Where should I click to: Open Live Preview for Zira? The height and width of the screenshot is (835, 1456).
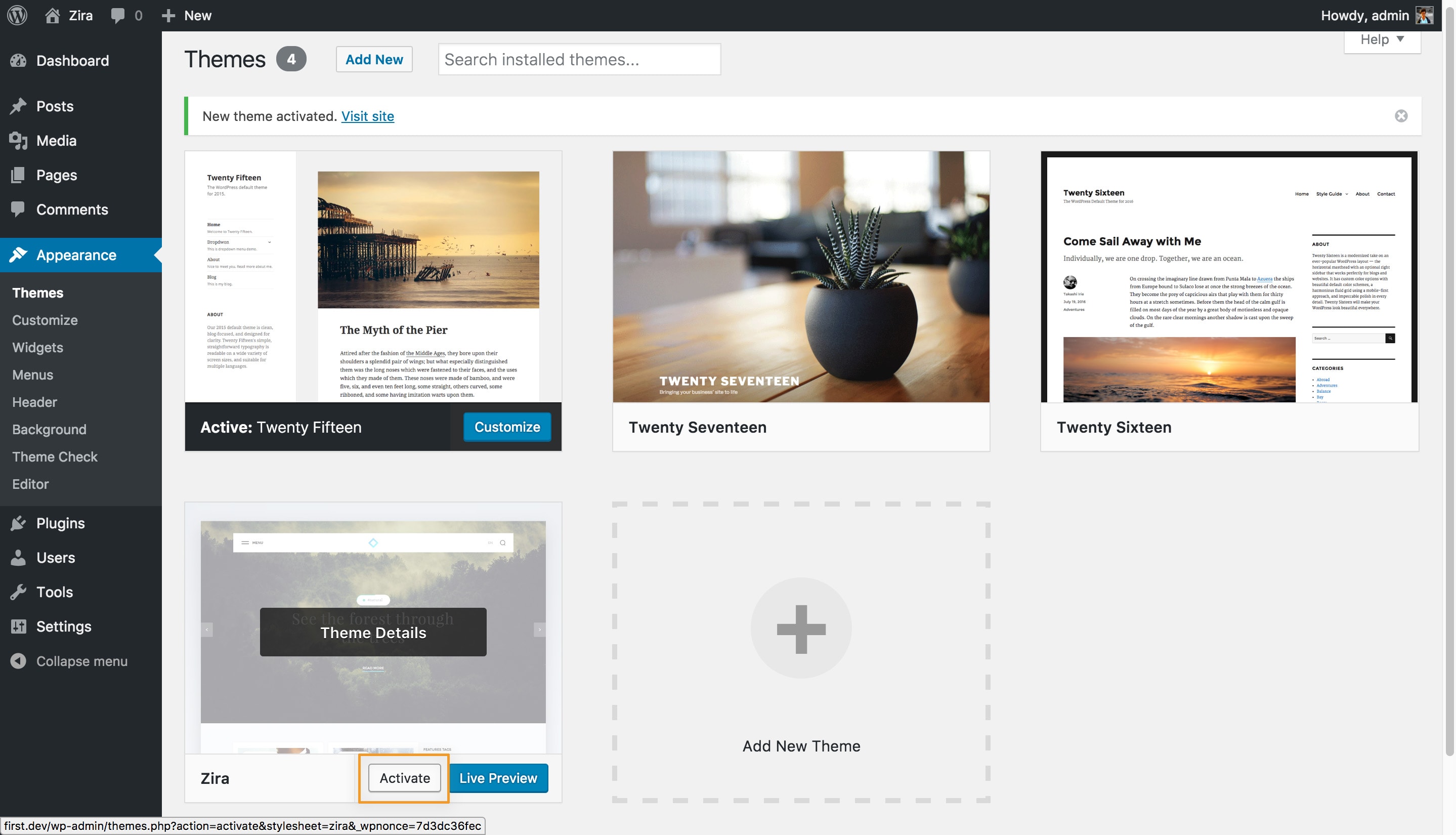point(498,778)
